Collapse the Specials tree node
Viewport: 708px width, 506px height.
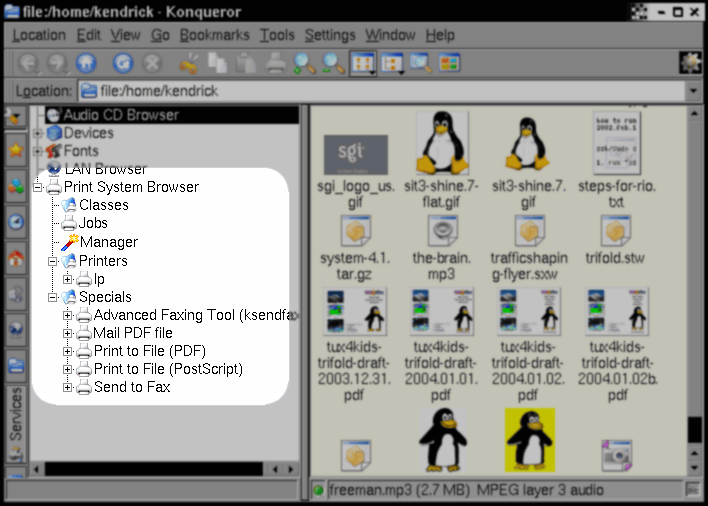(x=53, y=297)
